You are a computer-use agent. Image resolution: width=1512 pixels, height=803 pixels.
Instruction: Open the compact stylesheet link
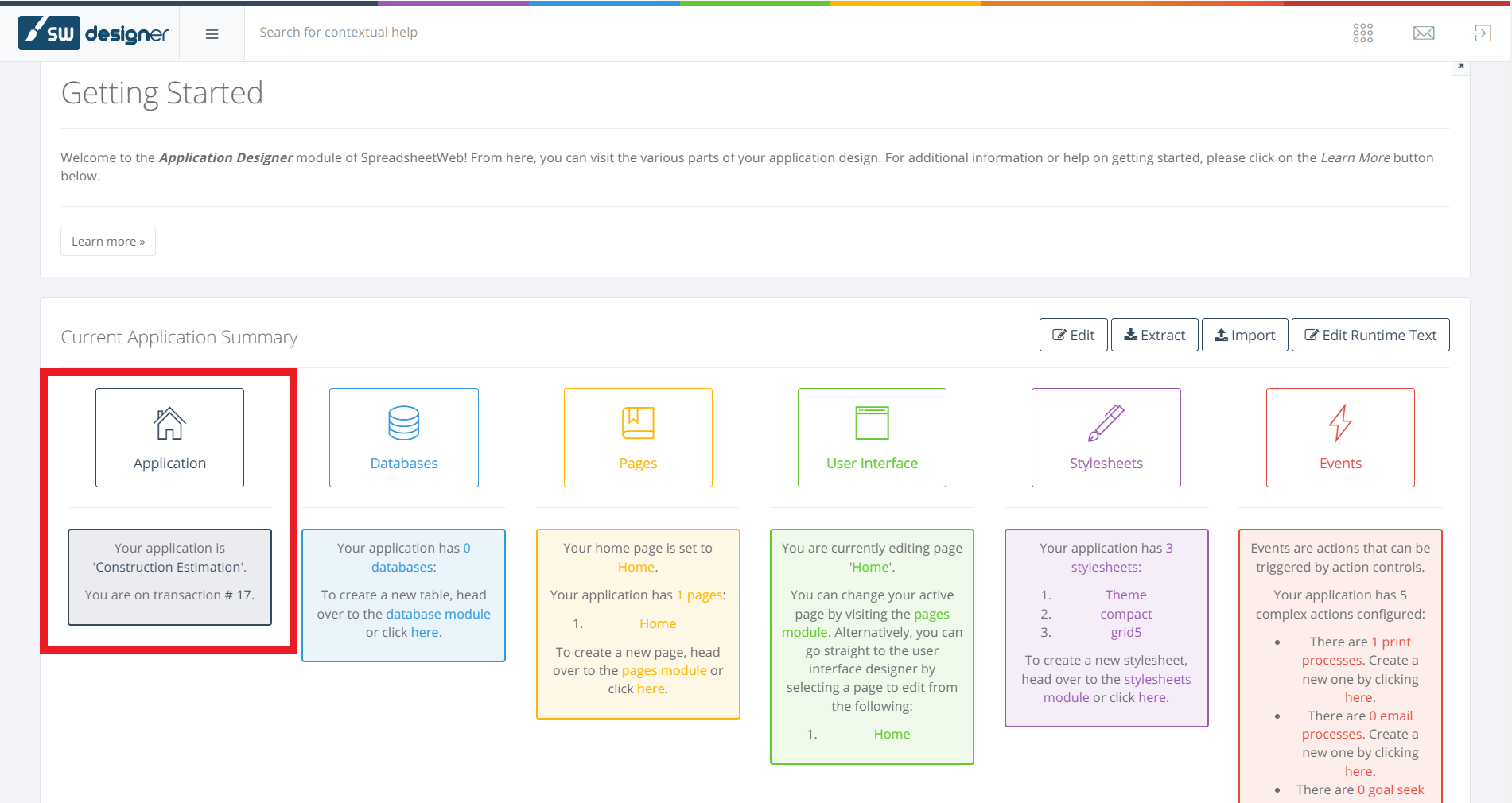click(x=1125, y=614)
